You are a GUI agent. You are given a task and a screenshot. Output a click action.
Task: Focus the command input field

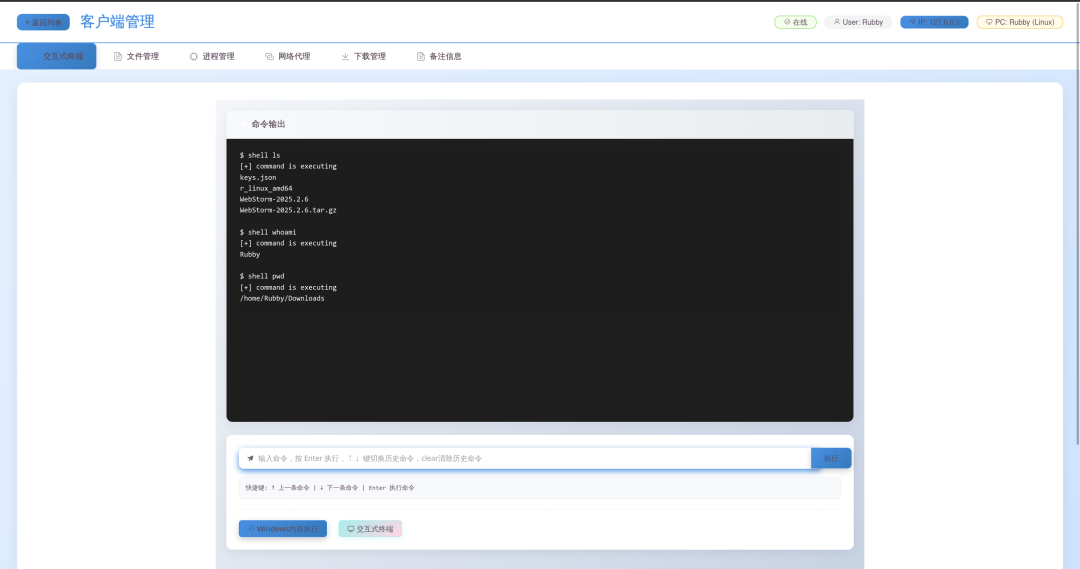pos(525,458)
